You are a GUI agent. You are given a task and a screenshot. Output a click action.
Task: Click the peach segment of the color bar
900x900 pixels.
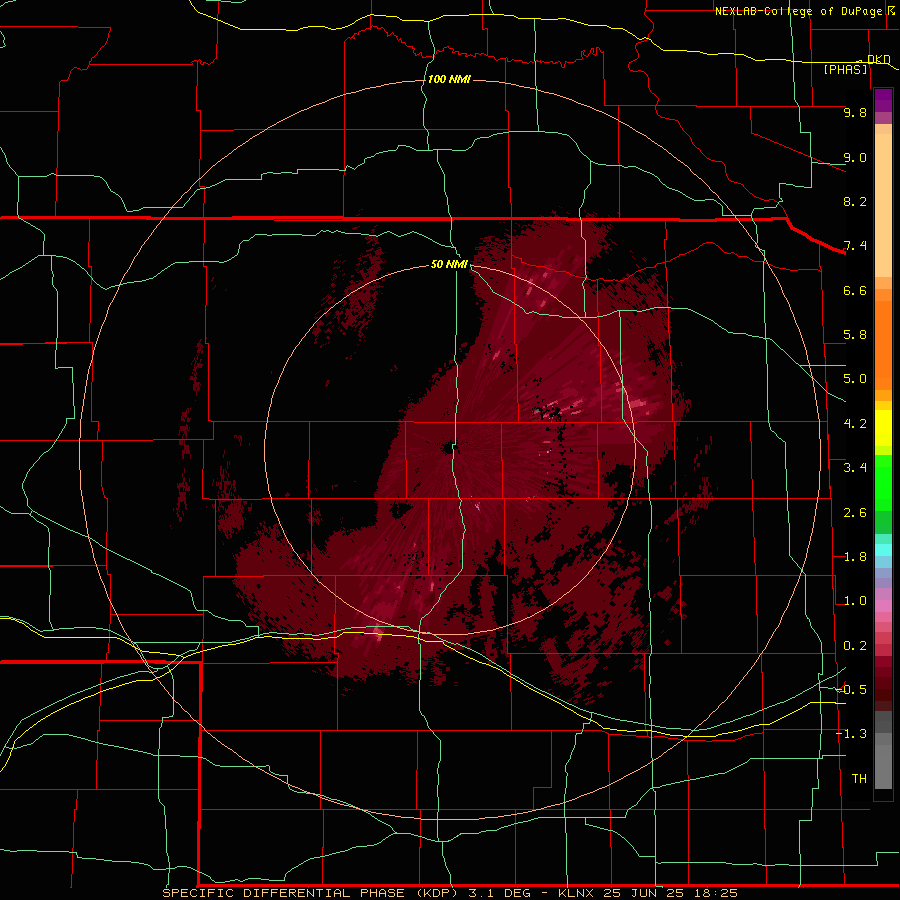pyautogui.click(x=883, y=201)
